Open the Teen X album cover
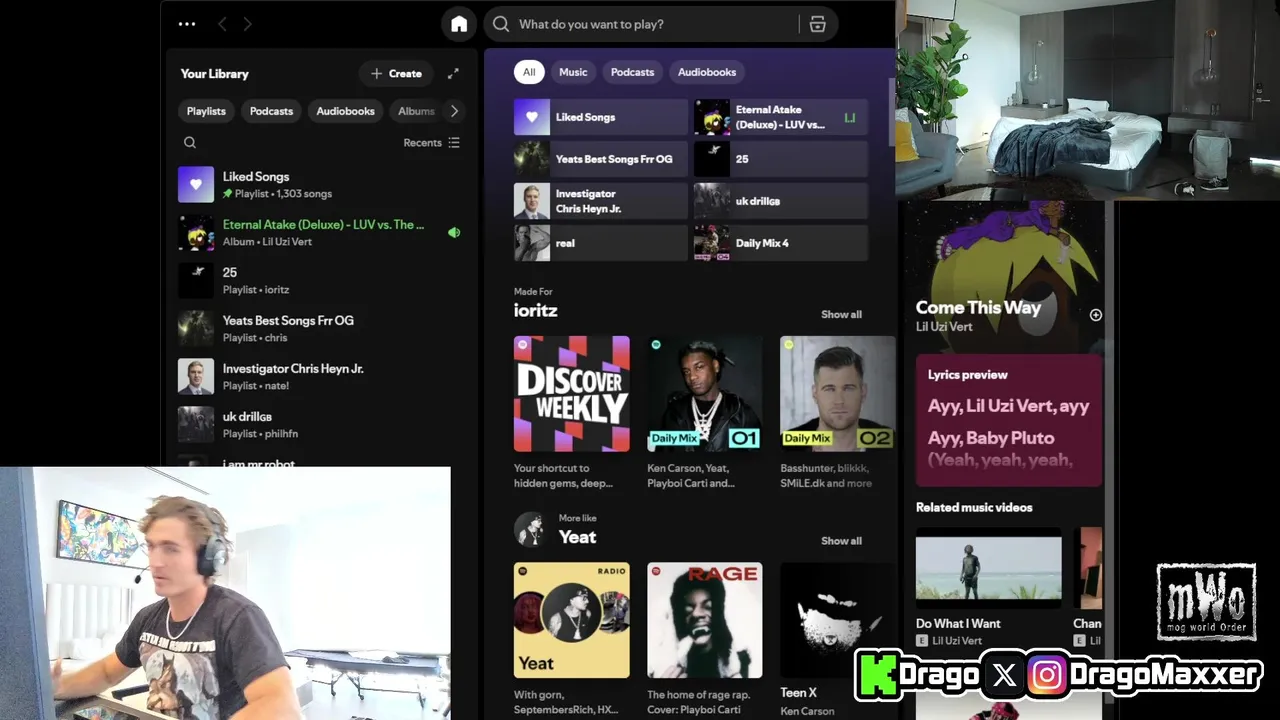This screenshot has height=720, width=1280. (x=837, y=620)
